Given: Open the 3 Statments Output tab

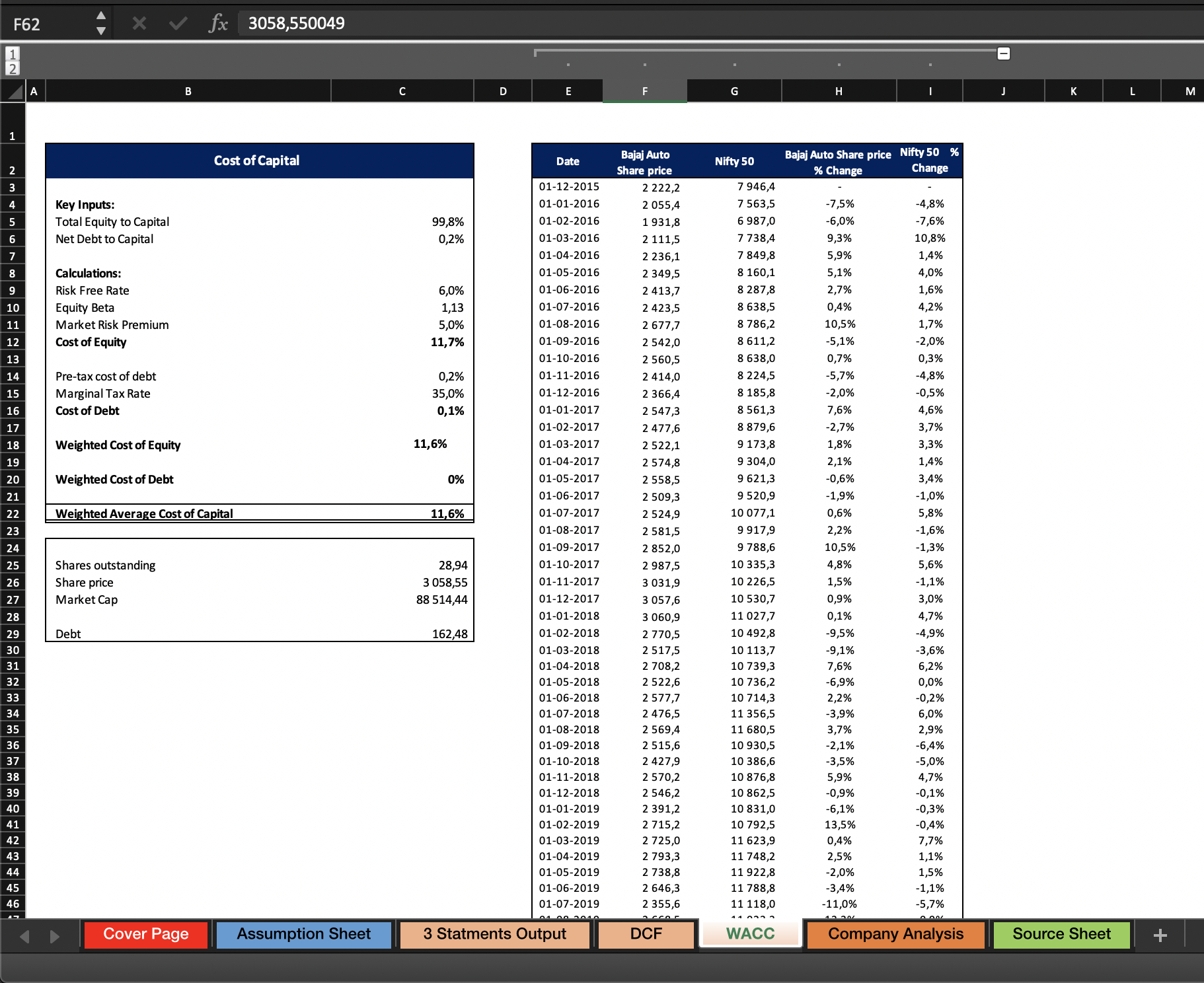Looking at the screenshot, I should [495, 934].
